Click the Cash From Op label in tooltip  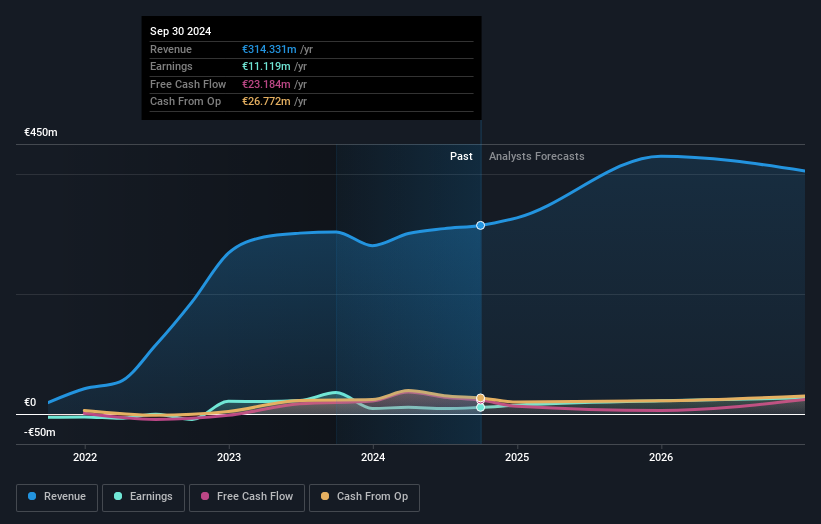pos(185,102)
